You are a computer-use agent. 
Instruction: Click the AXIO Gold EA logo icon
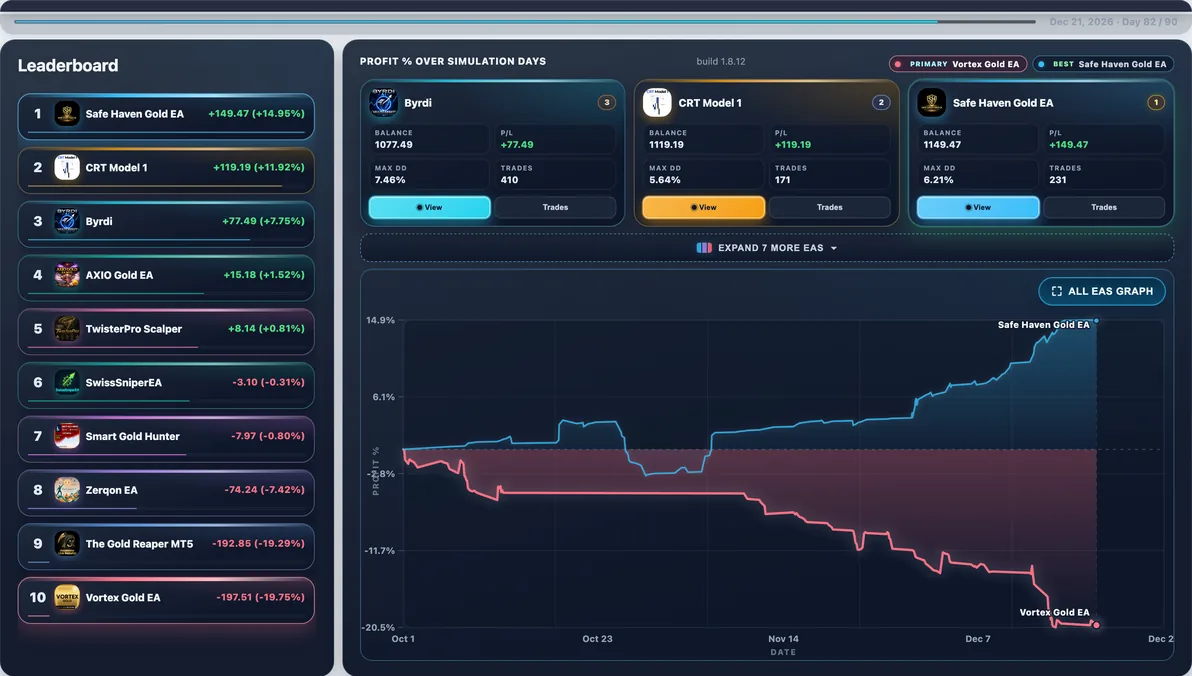(67, 275)
